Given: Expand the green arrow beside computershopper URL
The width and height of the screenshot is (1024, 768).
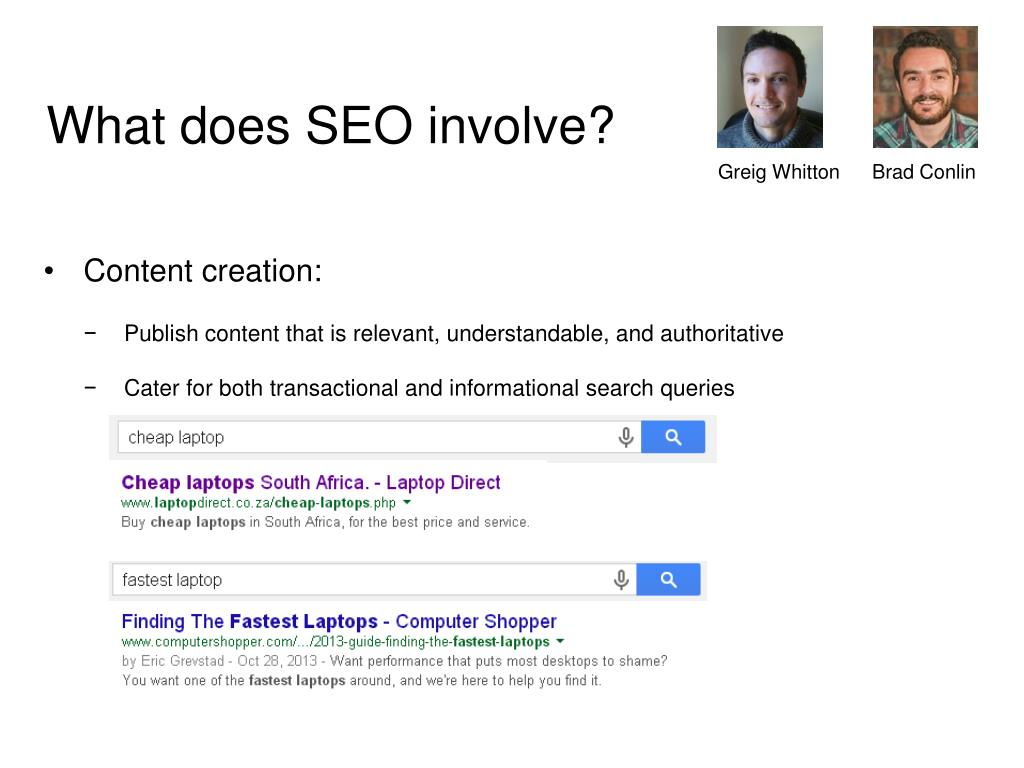Looking at the screenshot, I should [x=560, y=641].
